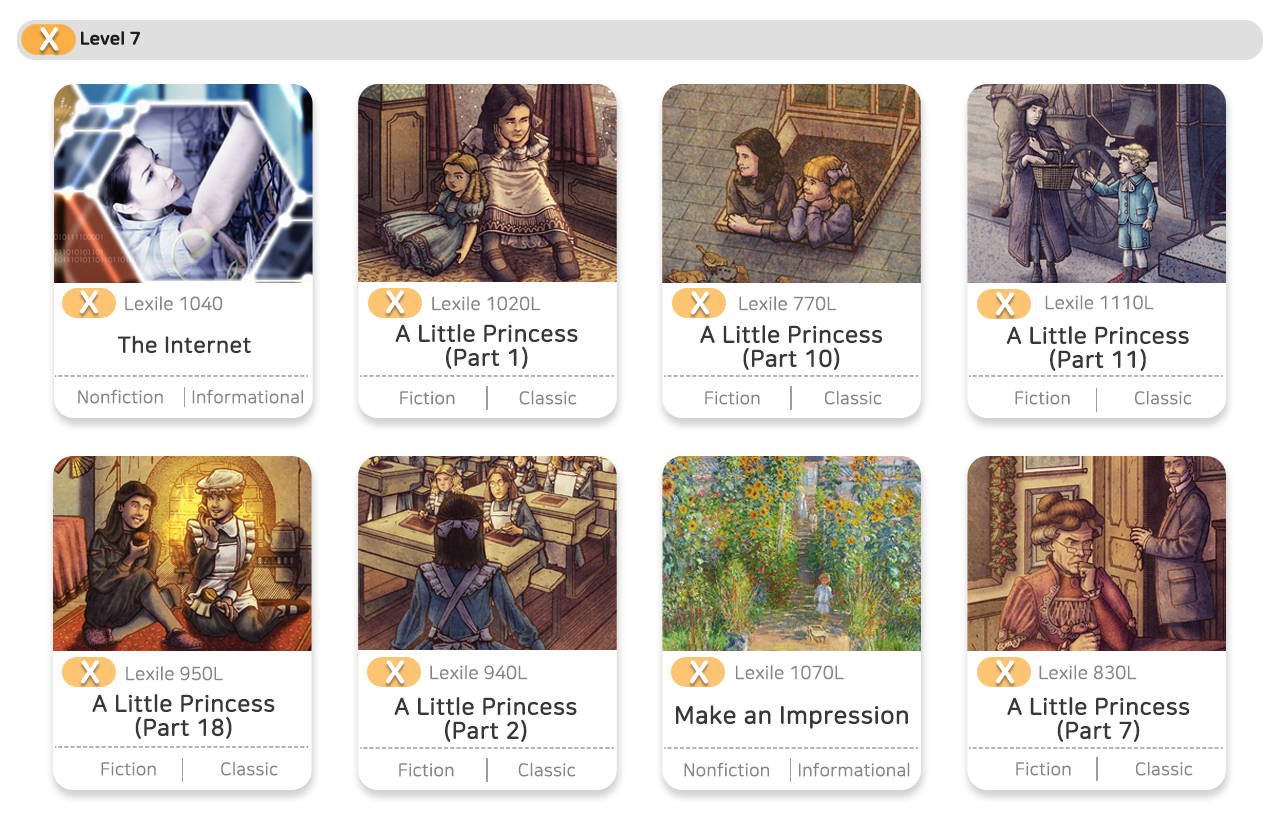Click the X badge next to Lexile 1070L
This screenshot has height=832, width=1280.
(x=698, y=672)
